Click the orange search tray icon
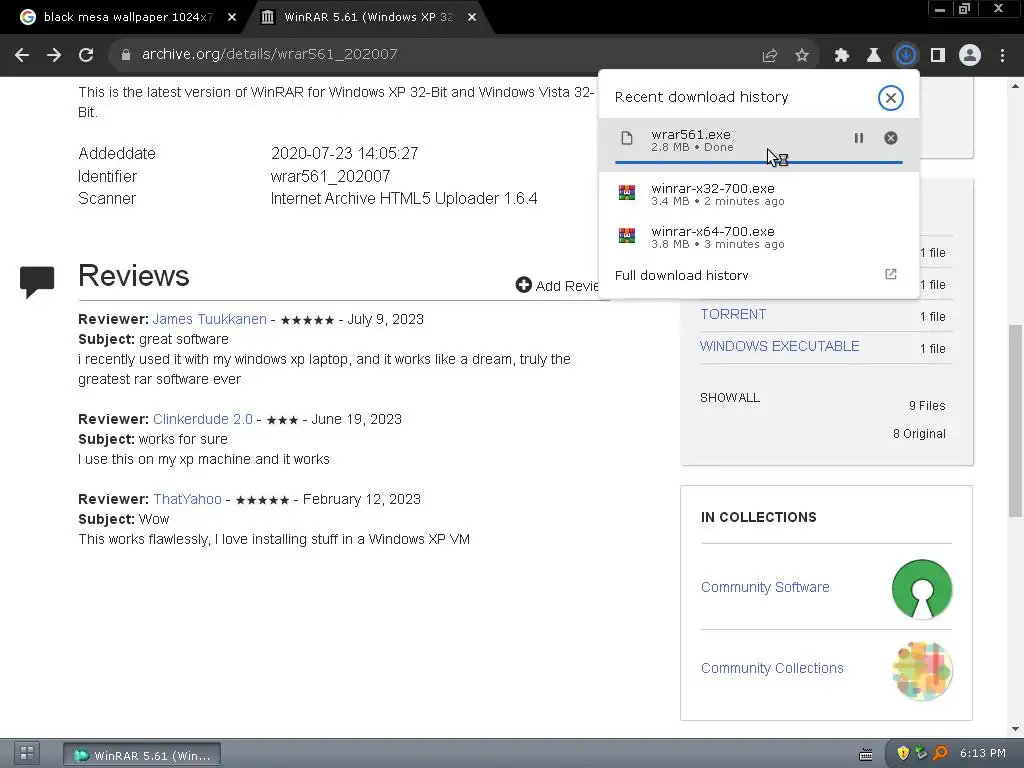The image size is (1024, 768). (x=940, y=753)
